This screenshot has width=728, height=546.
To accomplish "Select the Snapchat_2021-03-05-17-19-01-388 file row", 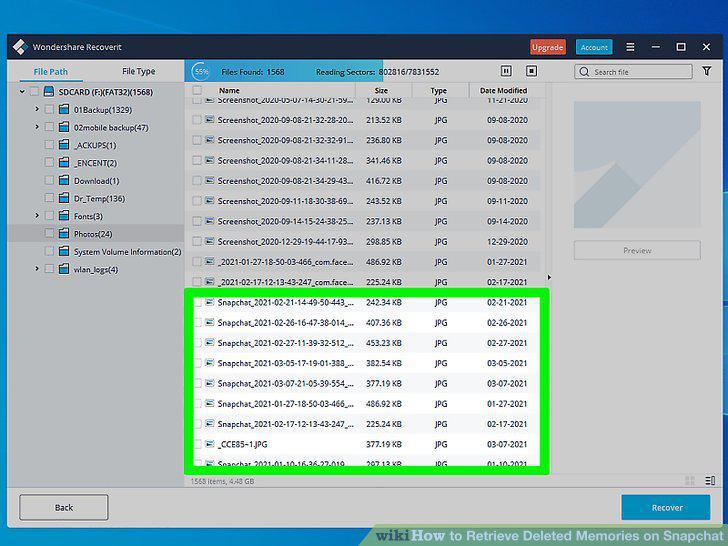I will point(367,363).
